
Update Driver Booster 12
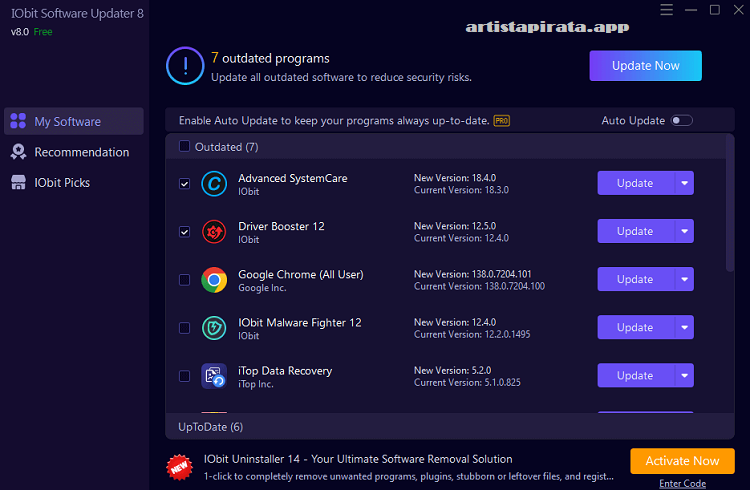pos(636,231)
